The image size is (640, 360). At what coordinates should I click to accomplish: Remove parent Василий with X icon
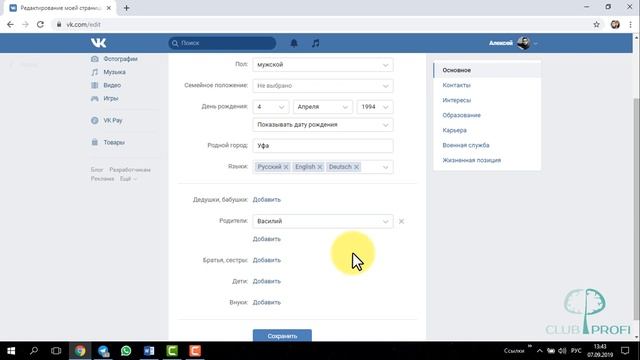pyautogui.click(x=401, y=221)
